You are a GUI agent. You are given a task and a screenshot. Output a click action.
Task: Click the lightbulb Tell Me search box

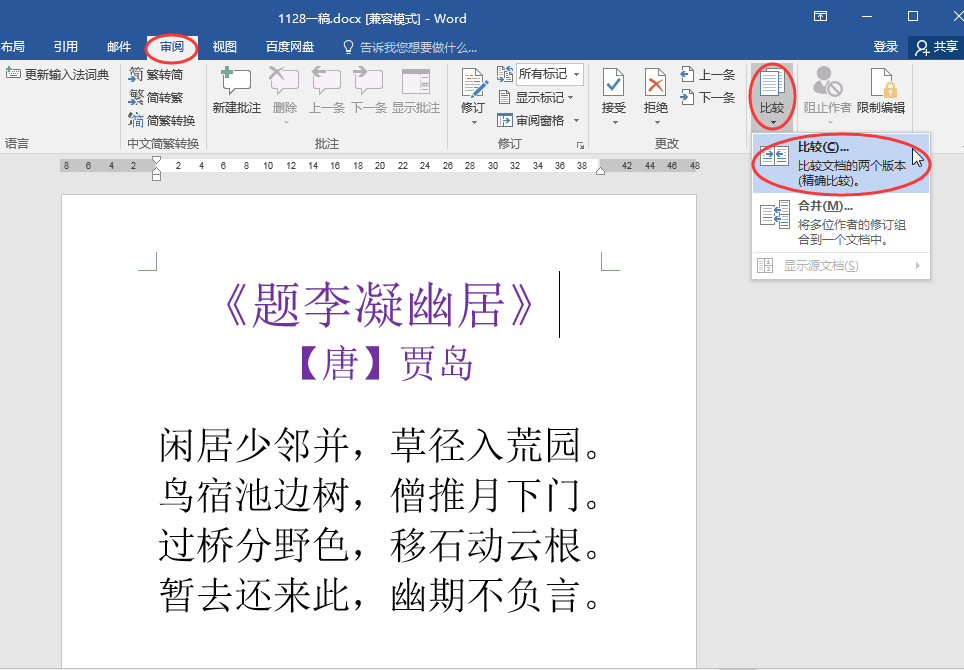409,47
